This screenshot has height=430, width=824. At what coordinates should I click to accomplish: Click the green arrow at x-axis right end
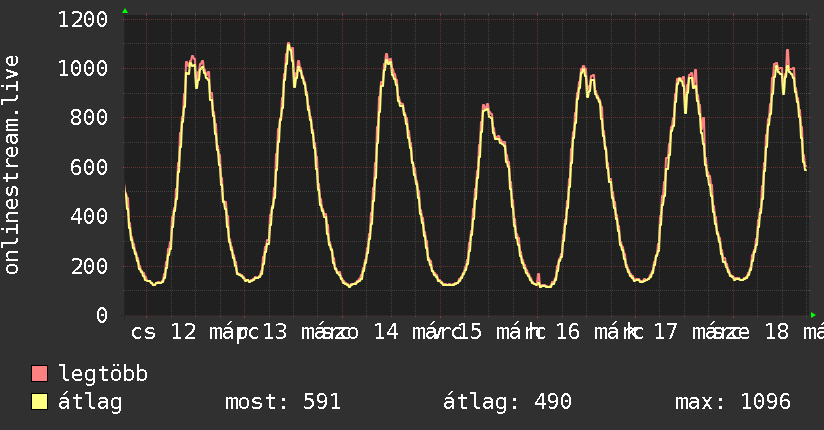(x=812, y=315)
